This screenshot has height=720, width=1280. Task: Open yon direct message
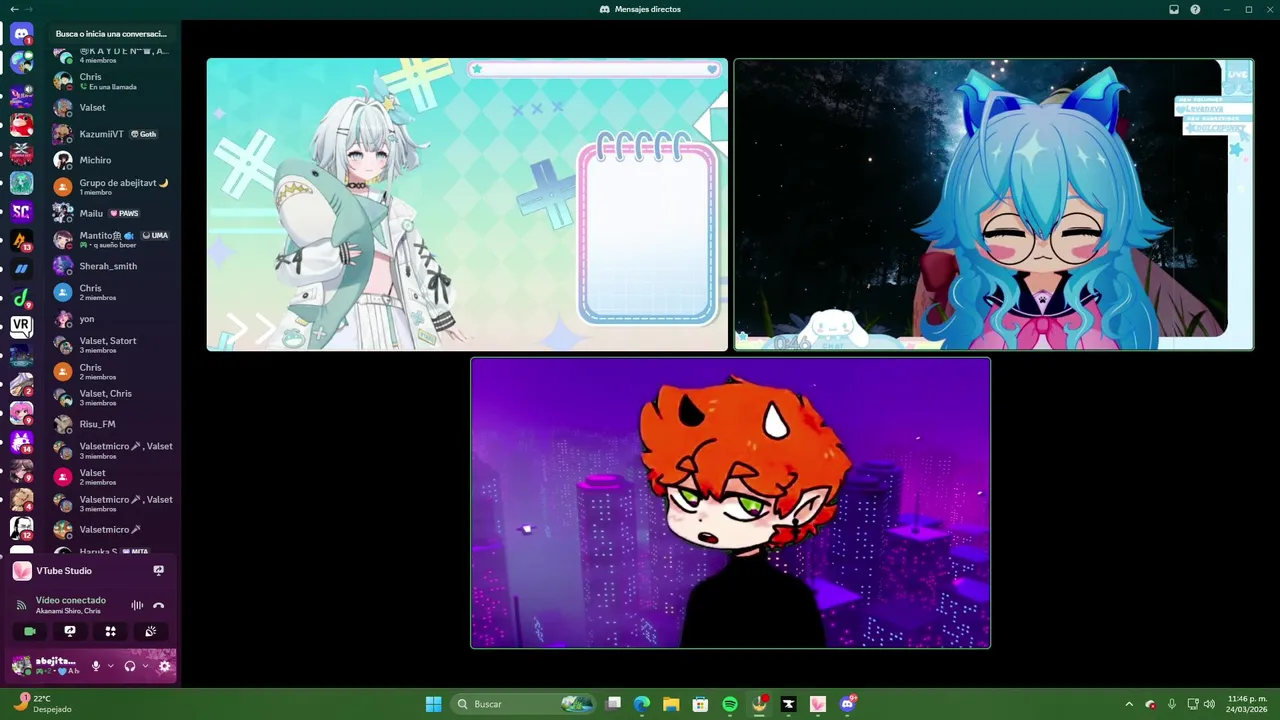[x=113, y=319]
